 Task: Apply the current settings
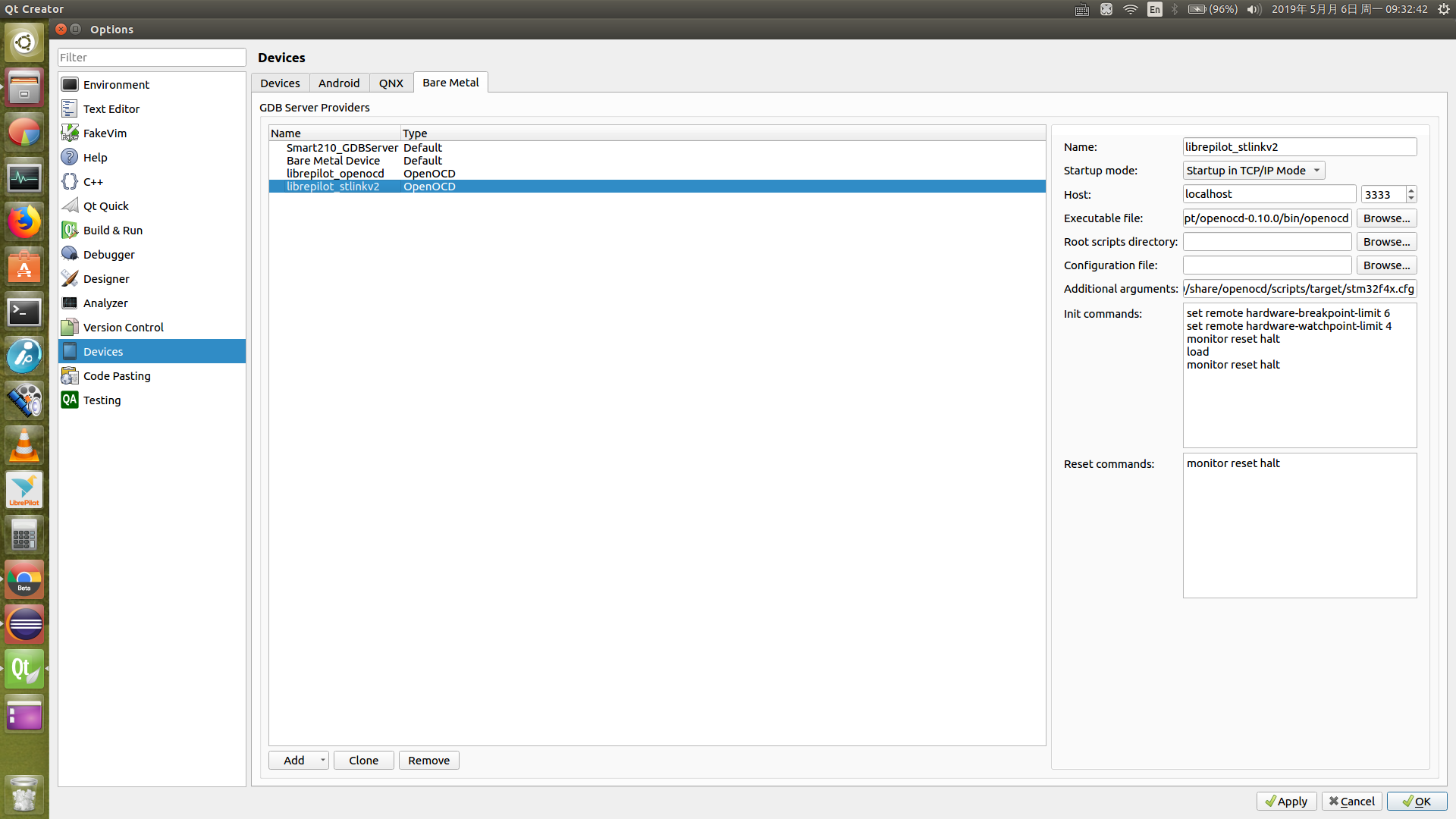tap(1286, 801)
